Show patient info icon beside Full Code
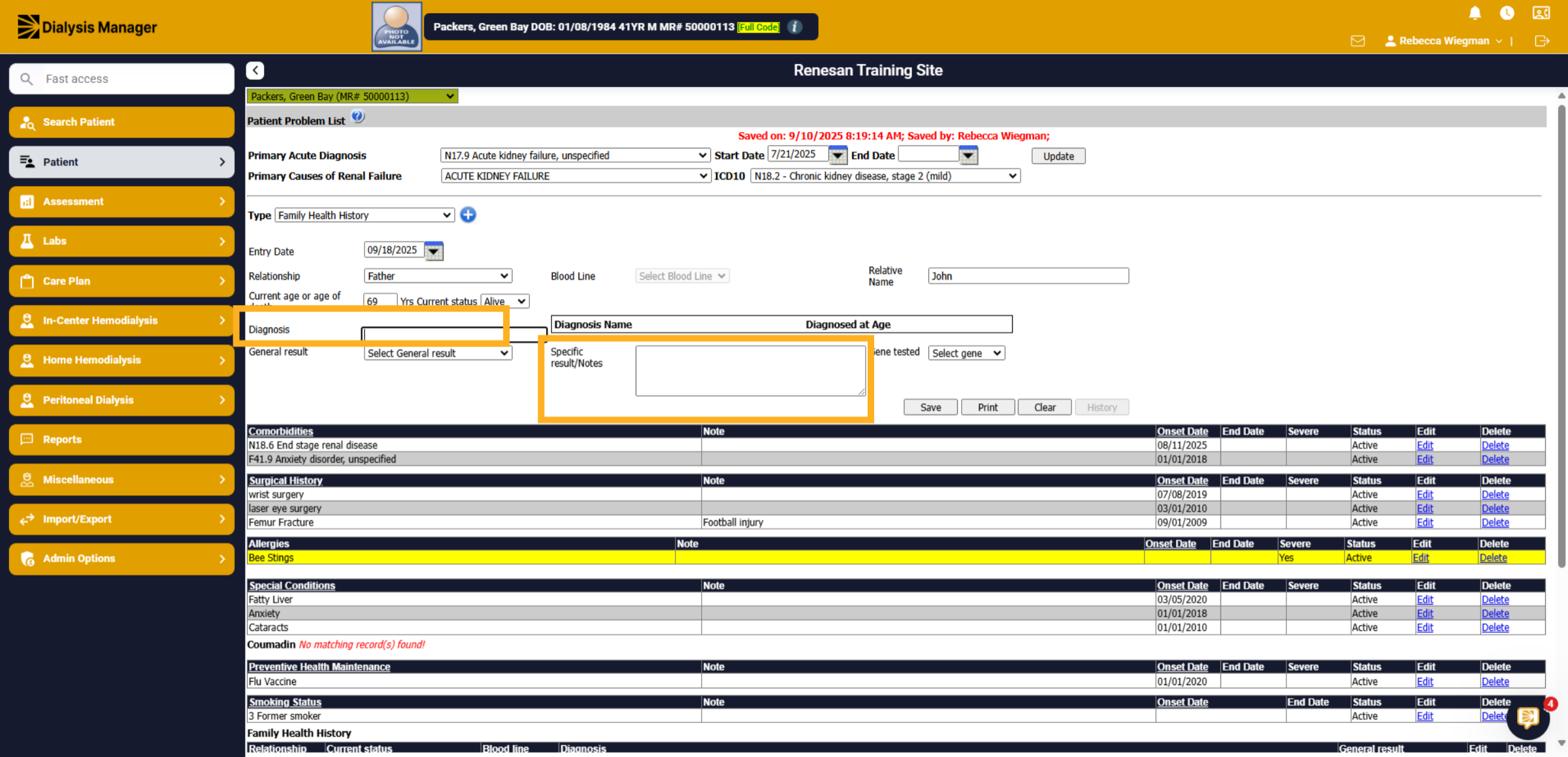The height and width of the screenshot is (757, 1568). 794,27
